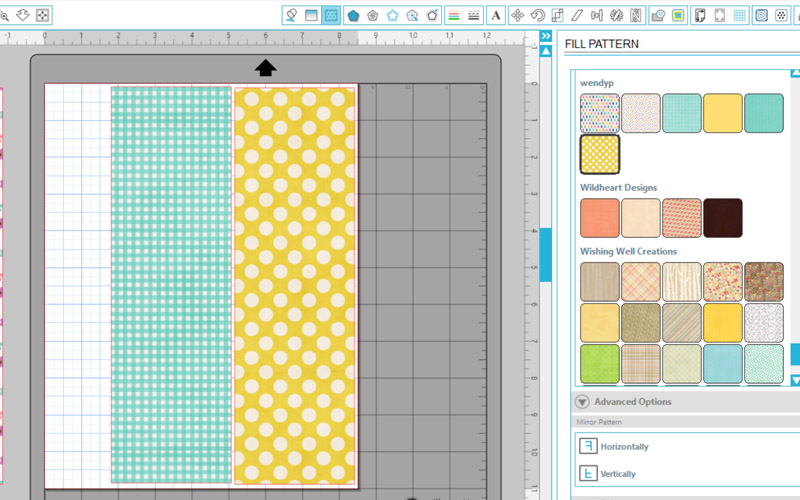
Task: Click the pan hand-arrow icon
Action: coord(22,15)
